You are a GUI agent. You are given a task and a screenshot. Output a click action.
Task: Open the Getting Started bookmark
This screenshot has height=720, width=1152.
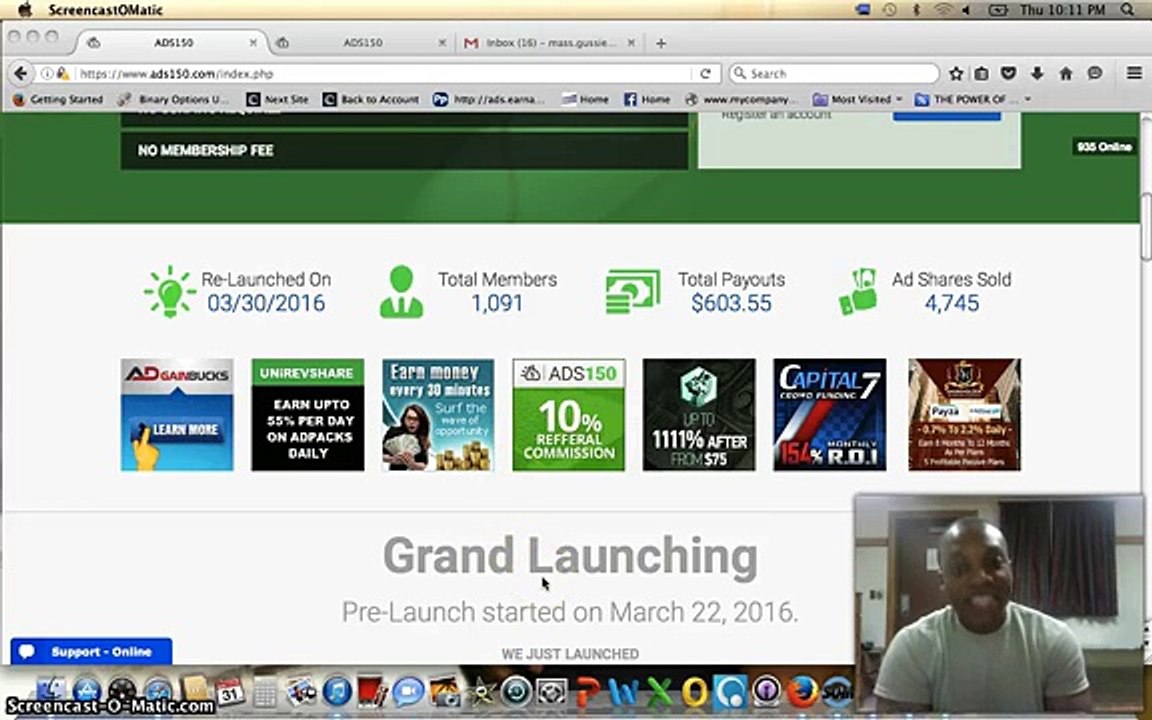(58, 99)
